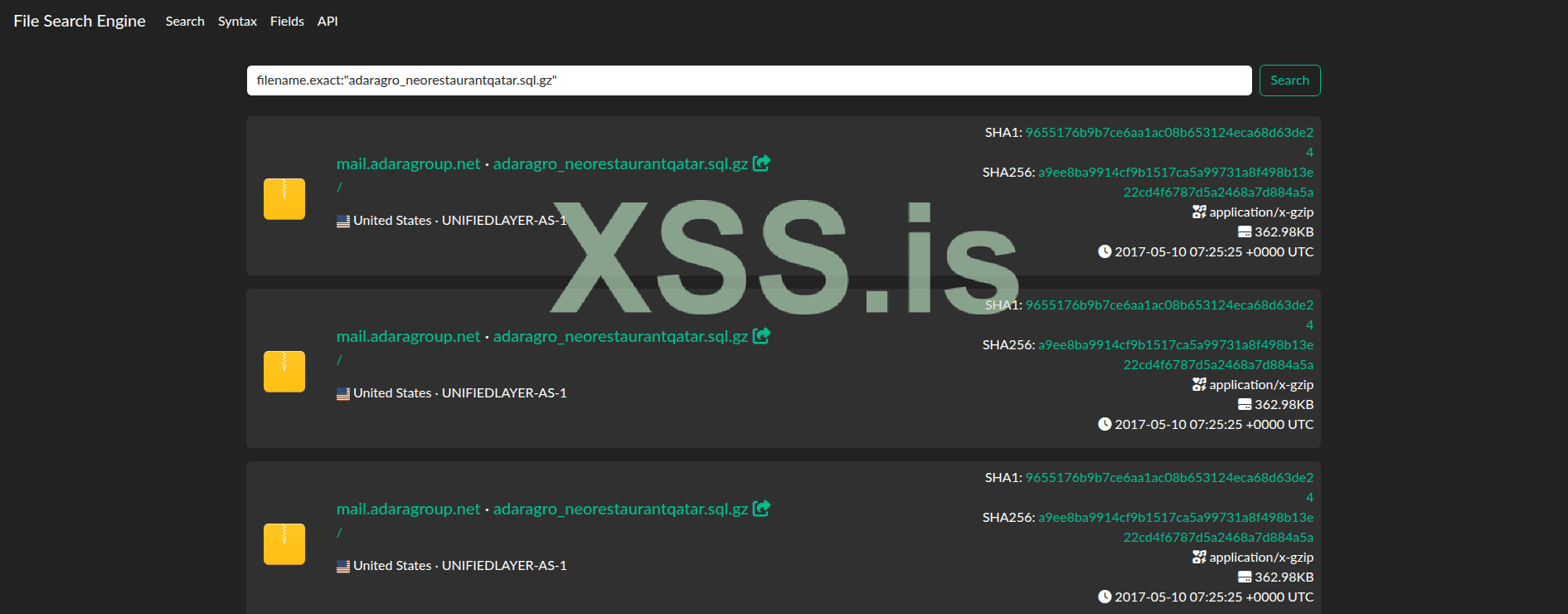1568x614 pixels.
Task: Click the "SHA1:" label in the third result
Action: [1003, 478]
